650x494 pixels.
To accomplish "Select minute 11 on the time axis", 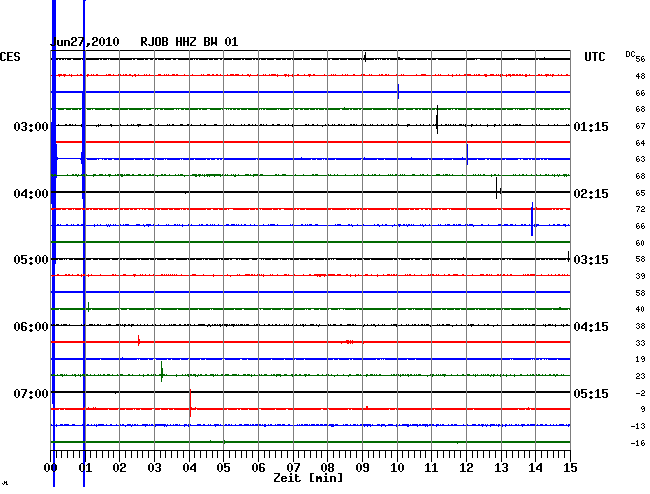I will pyautogui.click(x=431, y=468).
